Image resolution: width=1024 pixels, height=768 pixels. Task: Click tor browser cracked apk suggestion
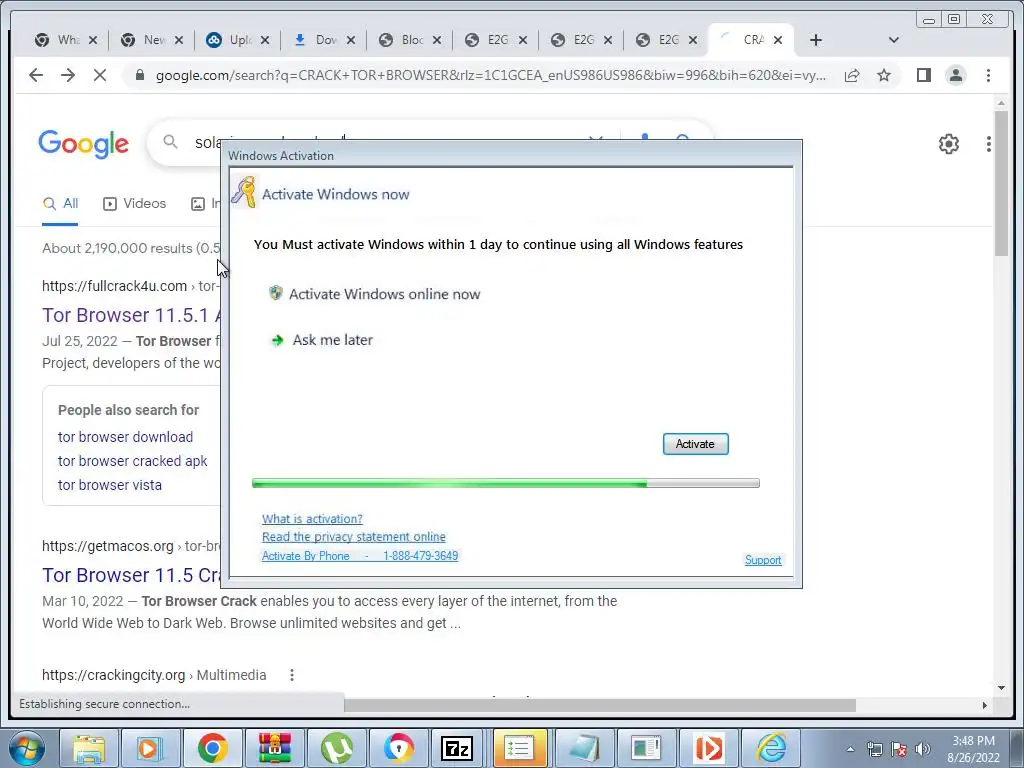[x=133, y=461]
